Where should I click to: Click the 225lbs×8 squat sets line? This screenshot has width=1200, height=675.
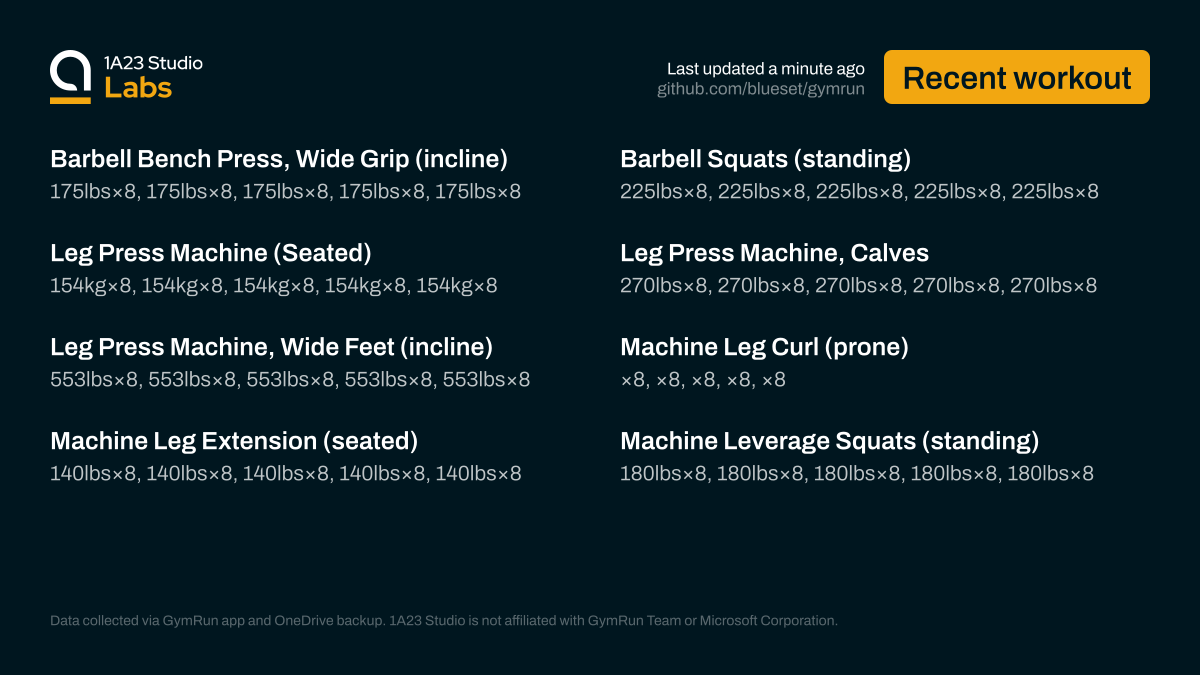coord(859,191)
